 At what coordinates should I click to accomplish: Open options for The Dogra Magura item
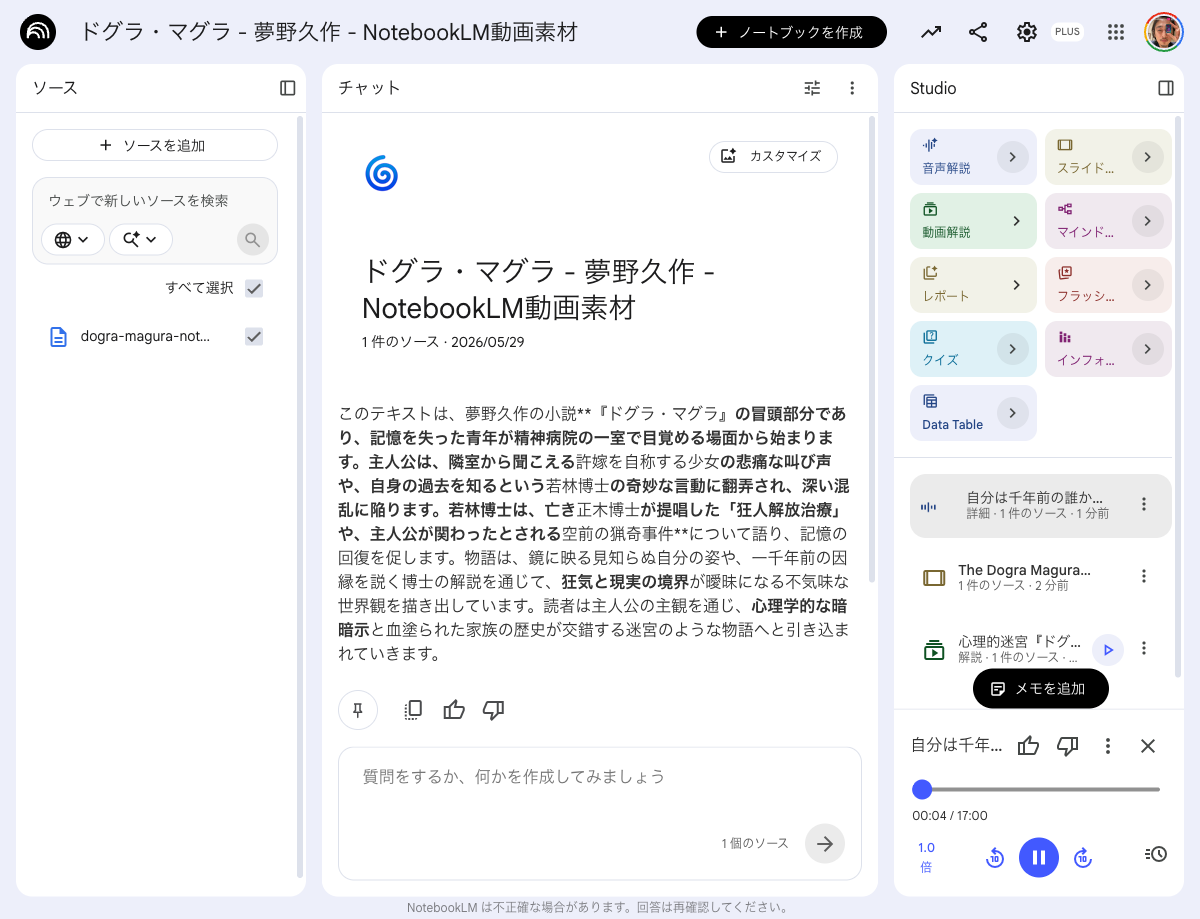(x=1145, y=576)
